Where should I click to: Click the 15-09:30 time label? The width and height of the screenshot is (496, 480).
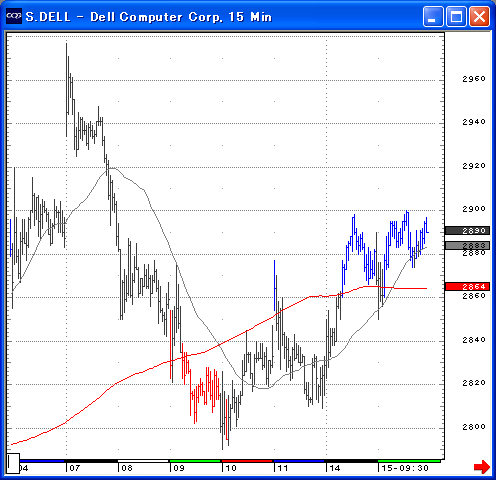[x=405, y=468]
